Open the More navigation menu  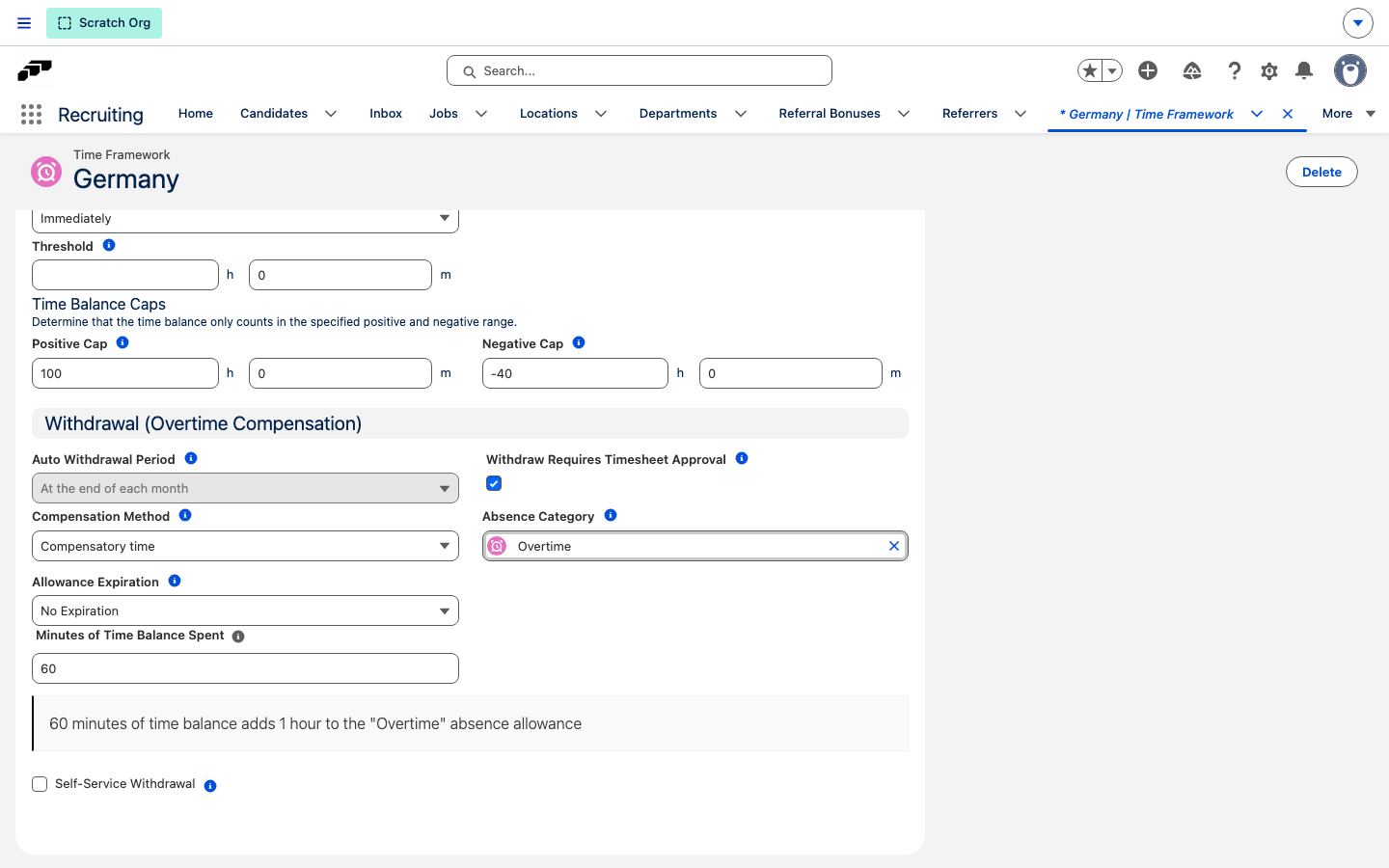click(1348, 114)
